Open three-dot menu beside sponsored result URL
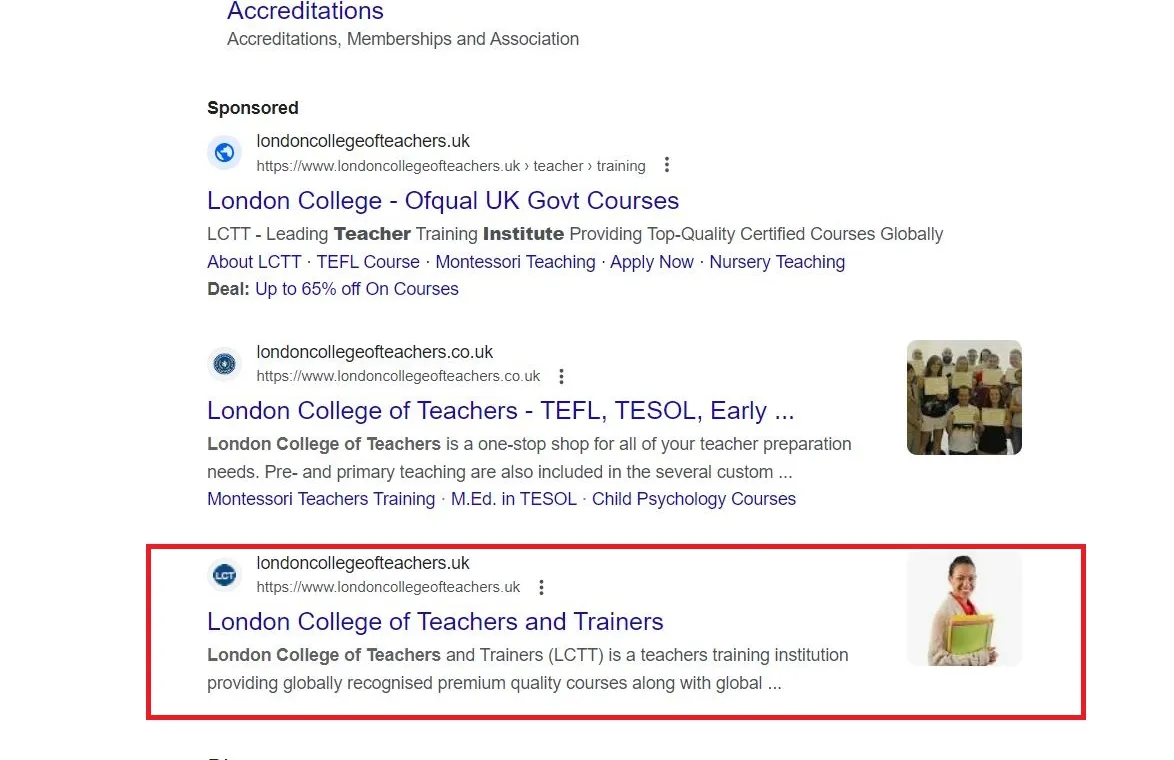Image resolution: width=1174 pixels, height=760 pixels. pos(666,165)
